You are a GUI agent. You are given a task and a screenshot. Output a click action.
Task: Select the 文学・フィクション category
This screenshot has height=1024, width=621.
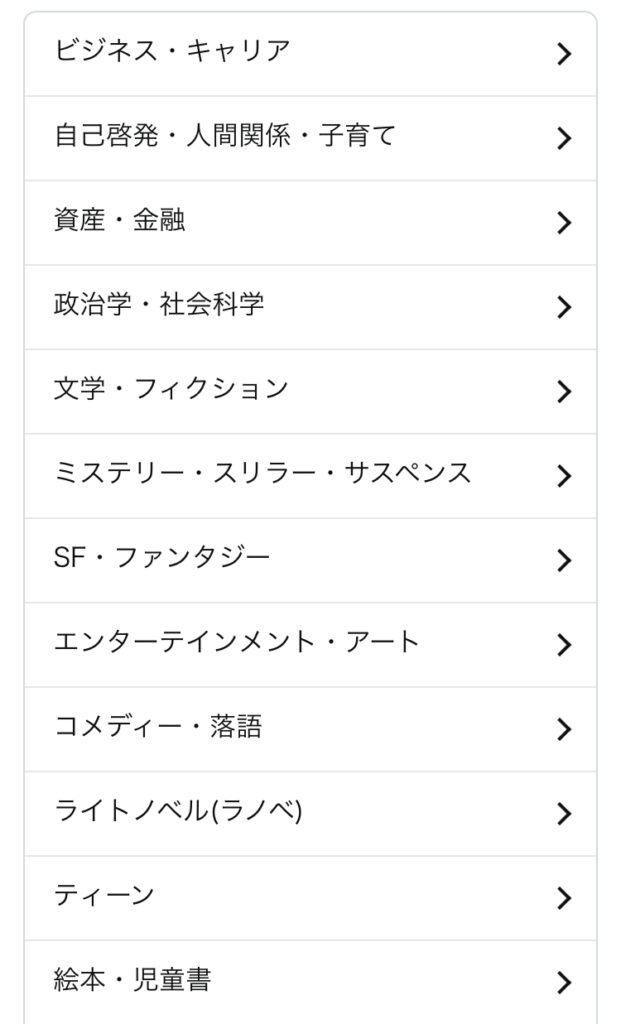[171, 388]
